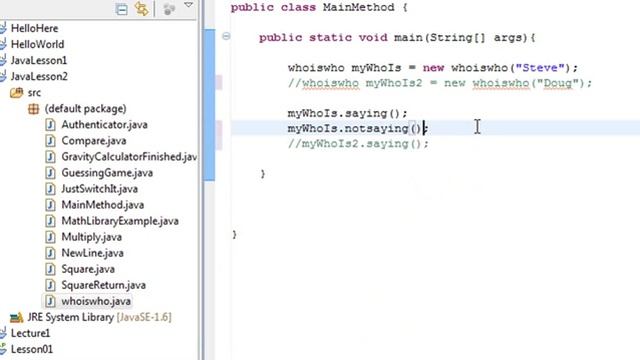This screenshot has height=360, width=640.
Task: Click the JRE System Library icon
Action: [x=16, y=317]
